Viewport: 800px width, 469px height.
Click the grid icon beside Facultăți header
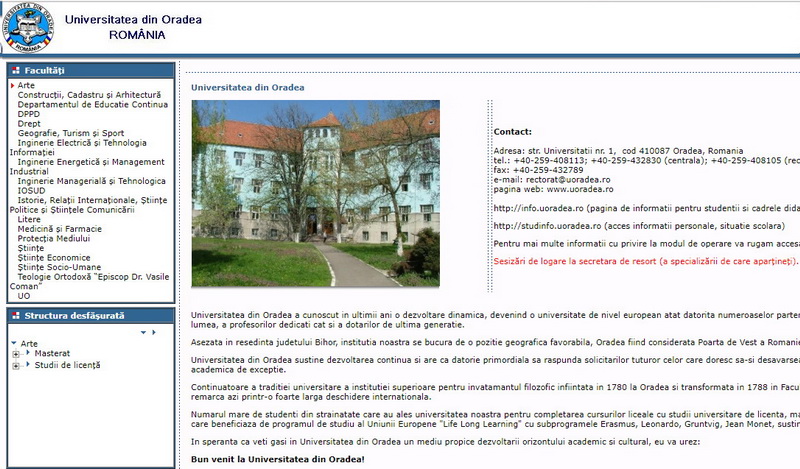point(16,70)
